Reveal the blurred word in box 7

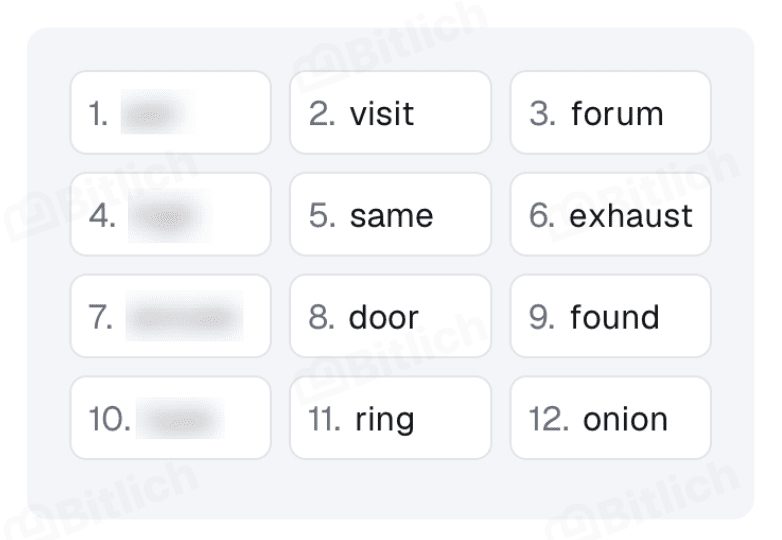(x=184, y=316)
